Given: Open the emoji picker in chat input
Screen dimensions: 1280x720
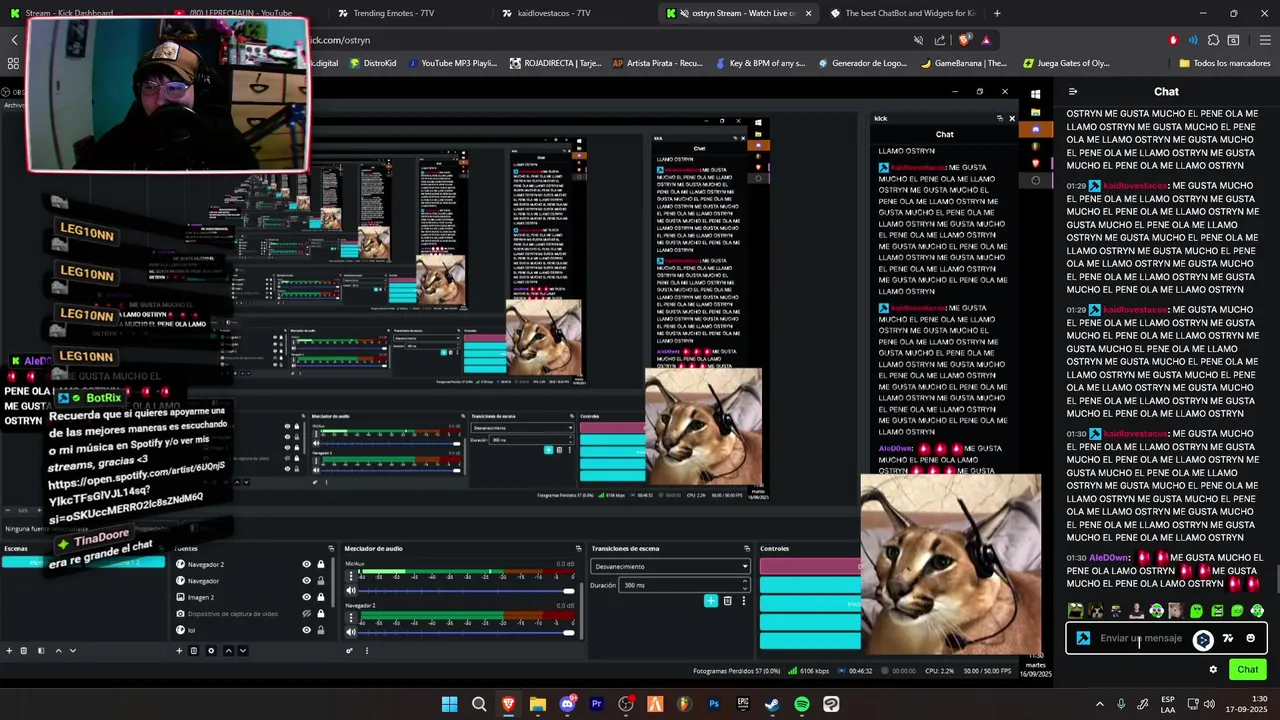Looking at the screenshot, I should (x=1250, y=638).
